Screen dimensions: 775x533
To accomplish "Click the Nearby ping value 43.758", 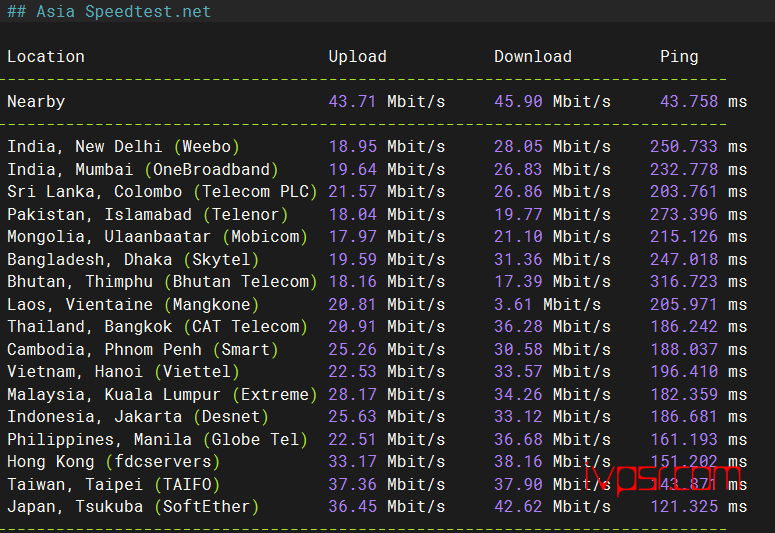I will [x=689, y=101].
